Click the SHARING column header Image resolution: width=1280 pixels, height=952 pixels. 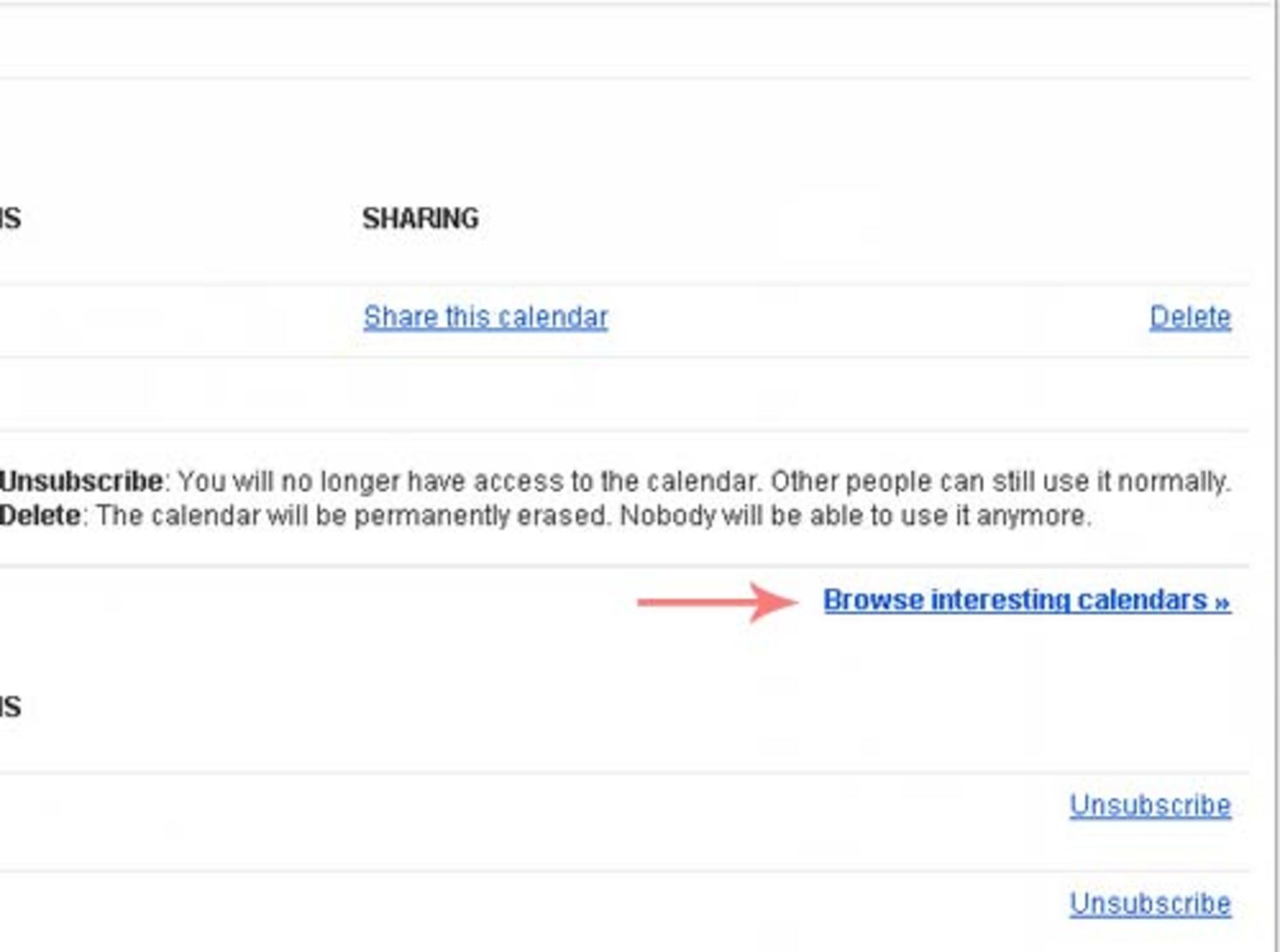coord(420,219)
